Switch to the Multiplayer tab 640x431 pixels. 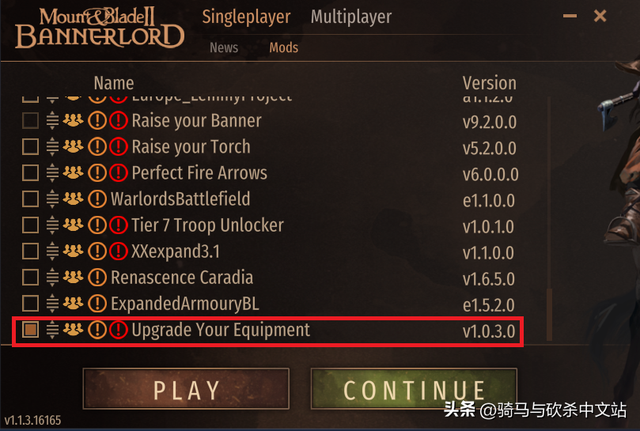coord(351,17)
